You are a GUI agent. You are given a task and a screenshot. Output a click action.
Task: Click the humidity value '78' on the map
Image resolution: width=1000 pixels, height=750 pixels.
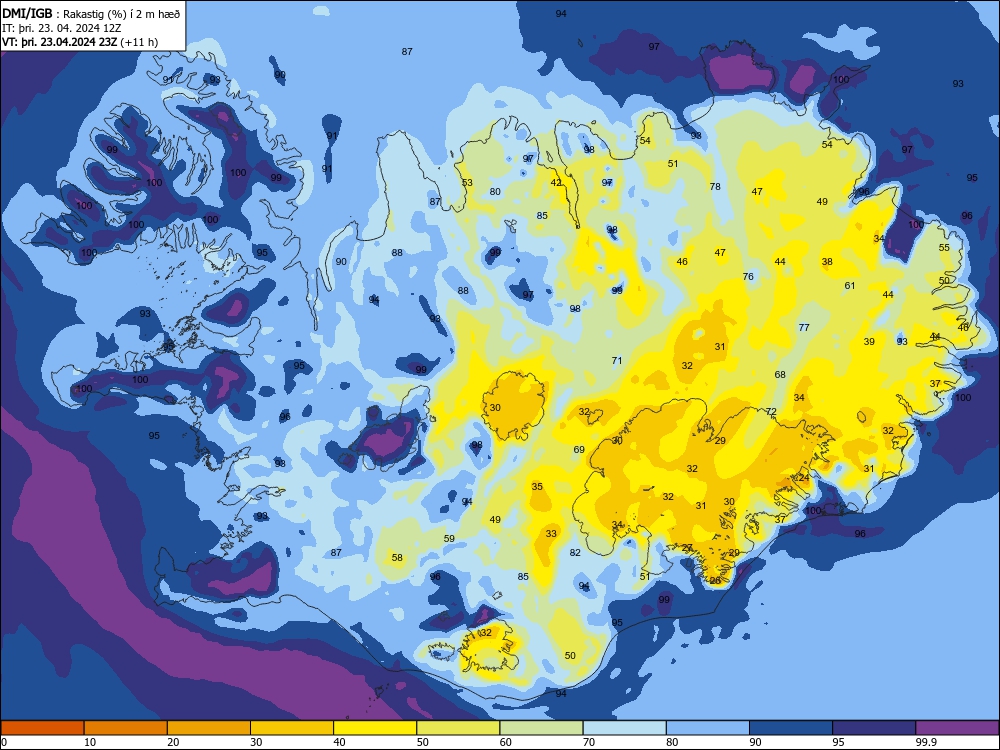coord(715,186)
